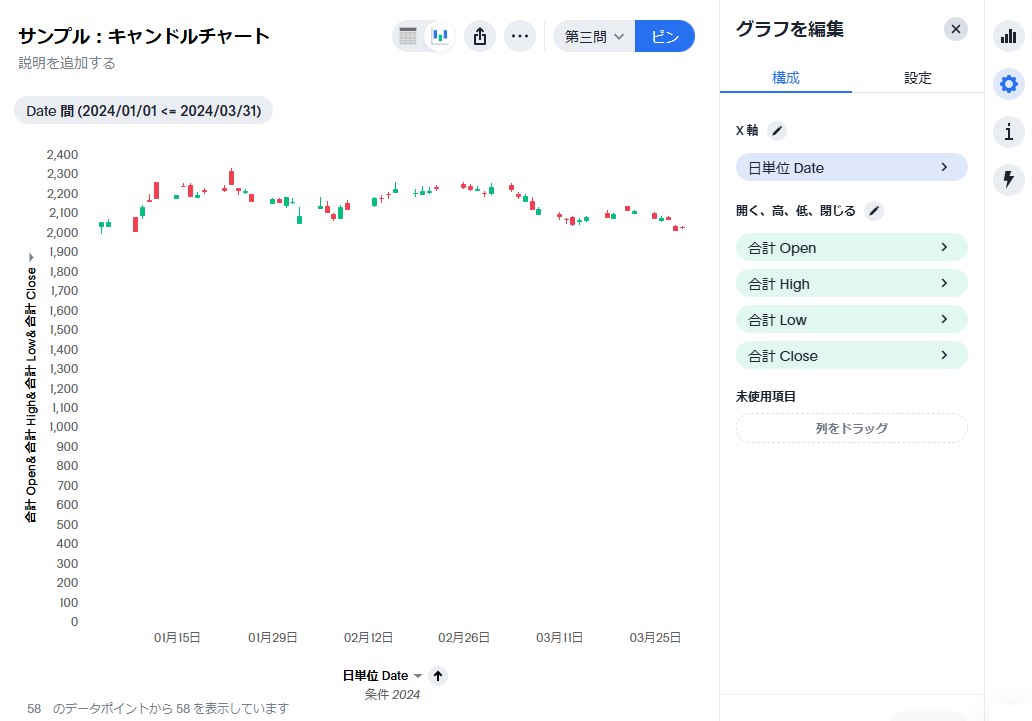Click the info icon in sidebar
This screenshot has height=721, width=1032.
pos(1008,131)
